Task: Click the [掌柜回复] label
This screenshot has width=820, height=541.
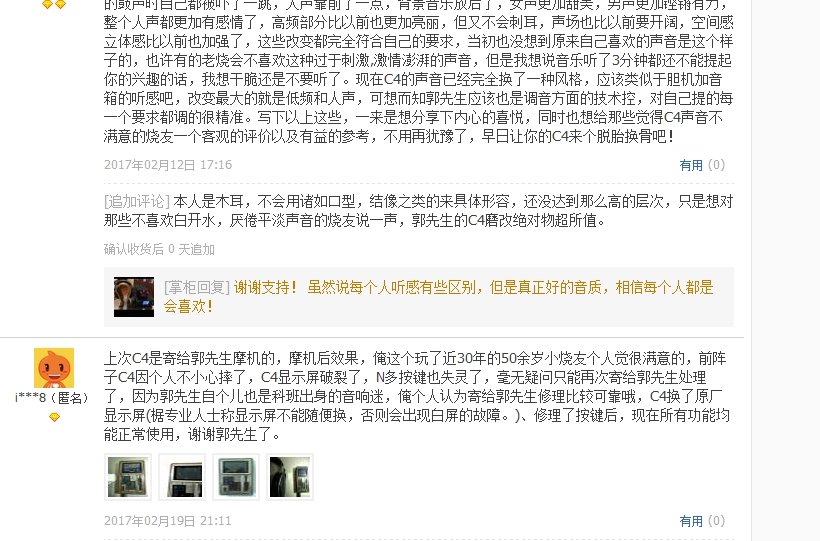Action: [x=197, y=287]
